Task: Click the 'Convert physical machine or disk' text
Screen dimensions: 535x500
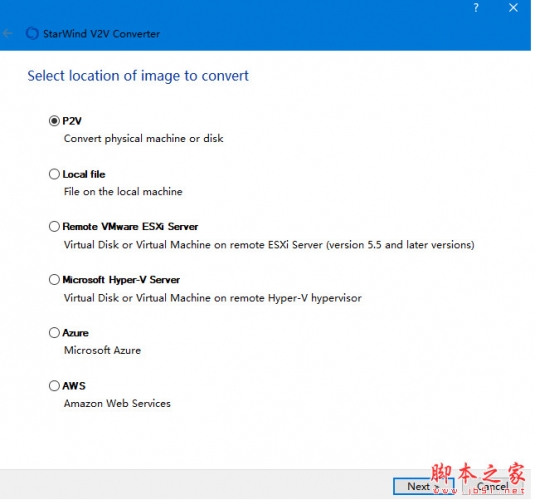Action: pos(144,139)
